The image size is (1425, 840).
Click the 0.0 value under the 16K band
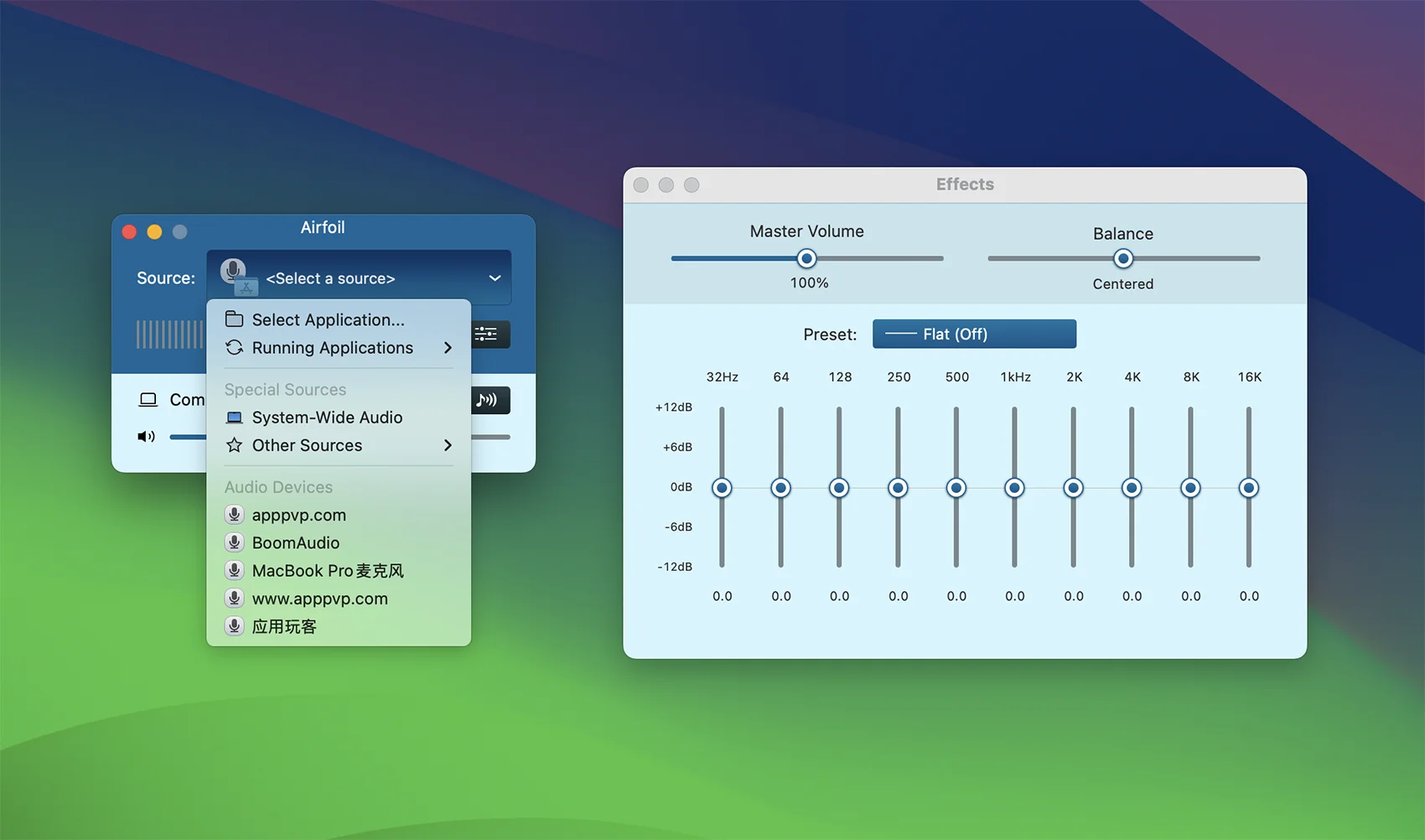click(1249, 596)
